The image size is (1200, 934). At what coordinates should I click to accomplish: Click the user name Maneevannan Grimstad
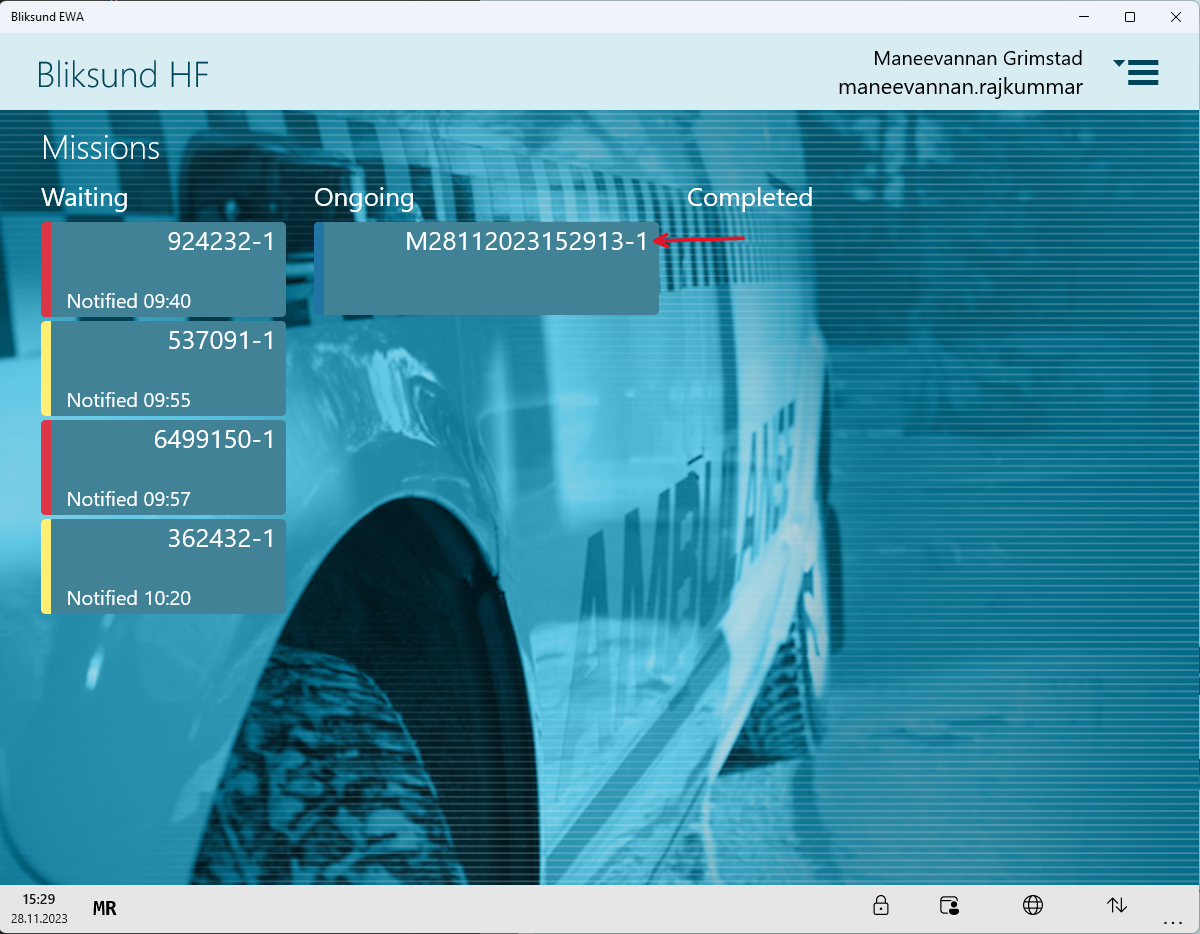pyautogui.click(x=978, y=58)
